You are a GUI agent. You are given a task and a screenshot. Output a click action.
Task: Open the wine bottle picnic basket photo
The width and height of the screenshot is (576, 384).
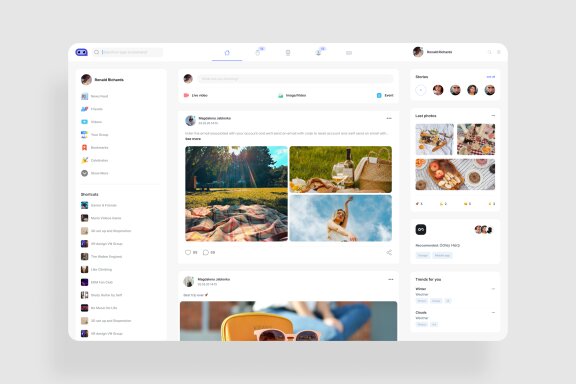coord(341,169)
